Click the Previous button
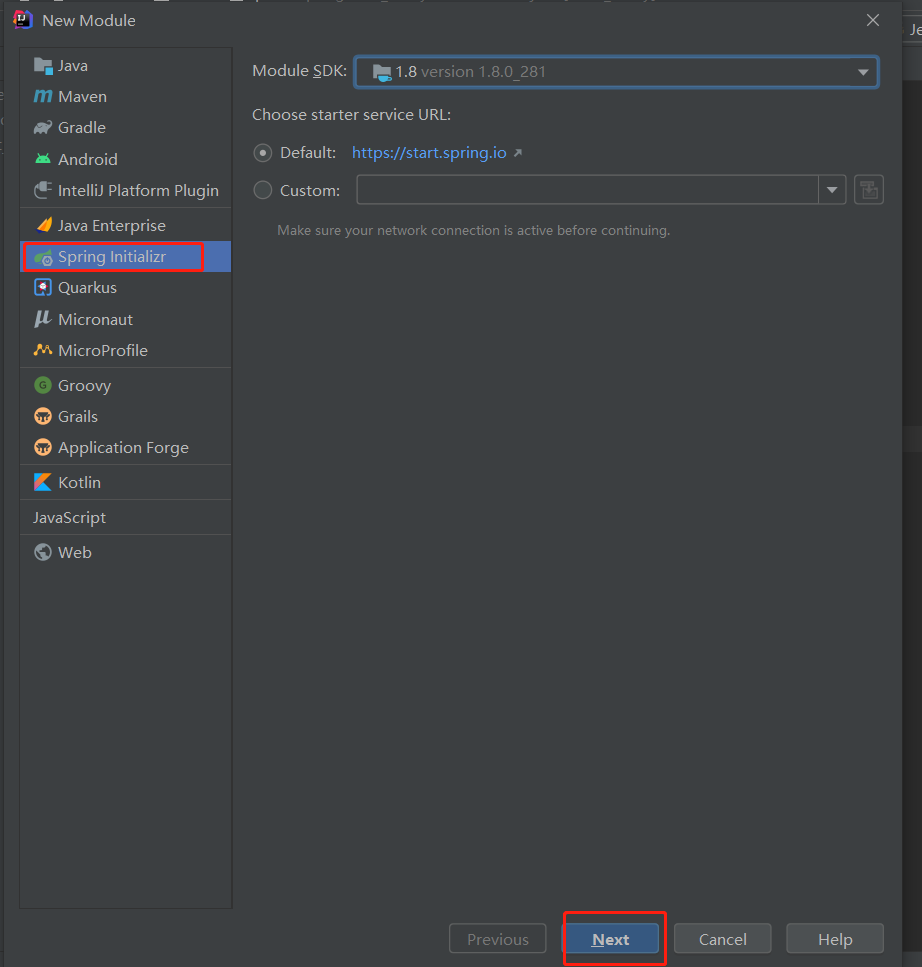 498,939
